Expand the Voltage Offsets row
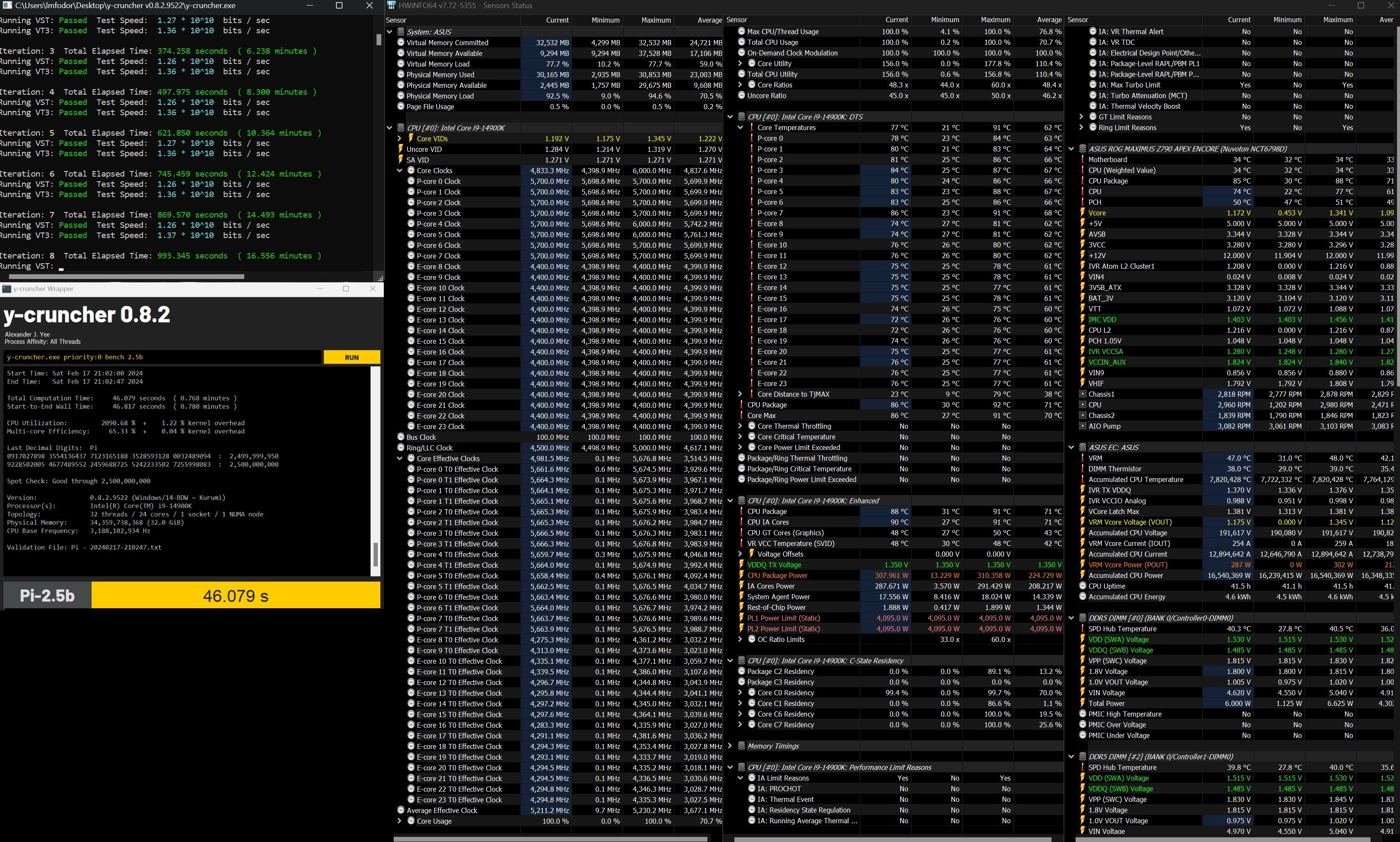Viewport: 1400px width, 842px height. click(x=740, y=555)
